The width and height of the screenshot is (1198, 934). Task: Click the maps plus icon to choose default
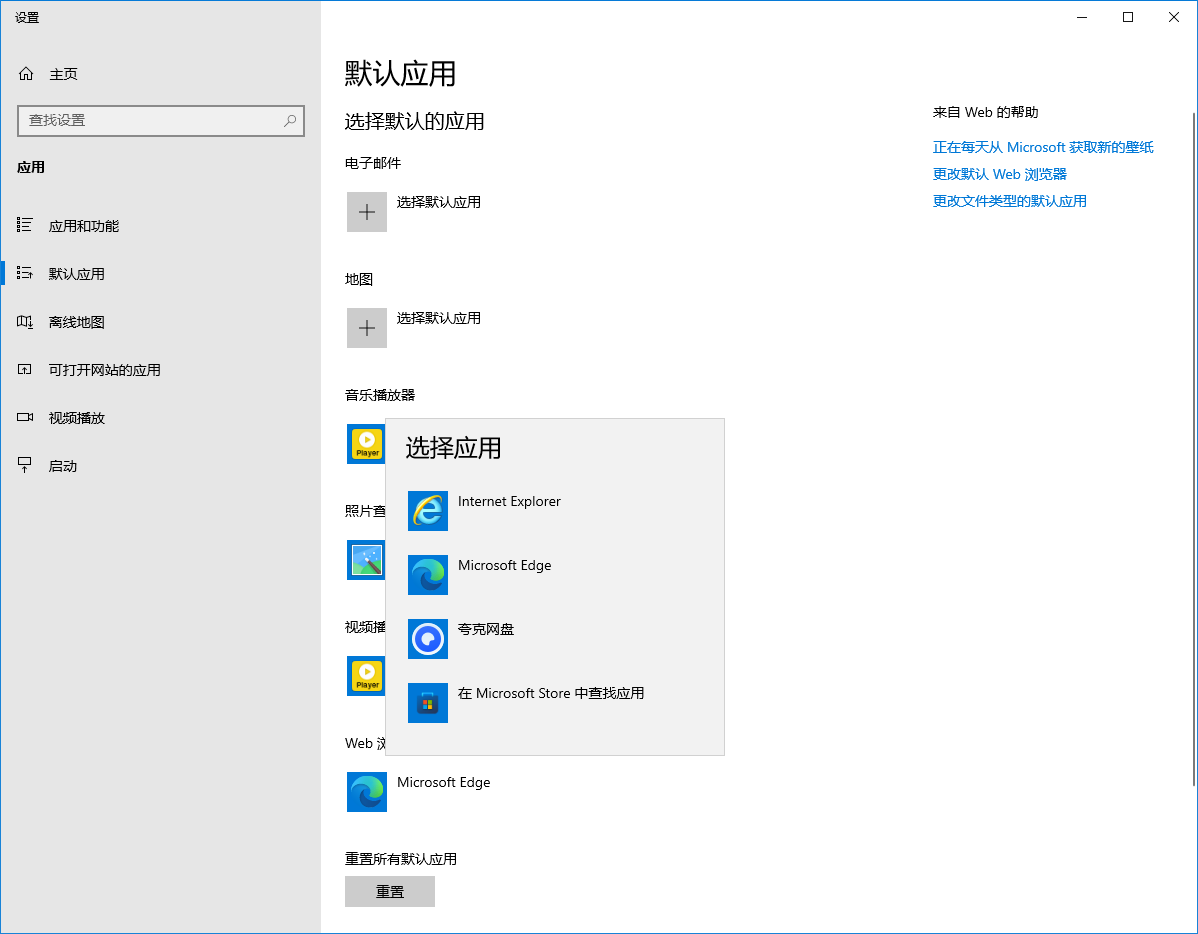click(x=367, y=328)
